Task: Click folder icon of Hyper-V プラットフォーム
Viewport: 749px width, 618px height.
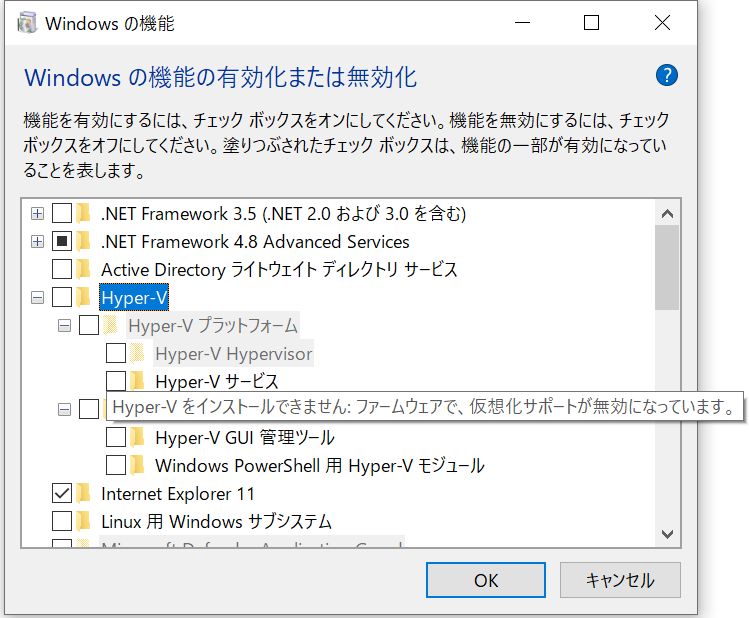Action: tap(111, 325)
